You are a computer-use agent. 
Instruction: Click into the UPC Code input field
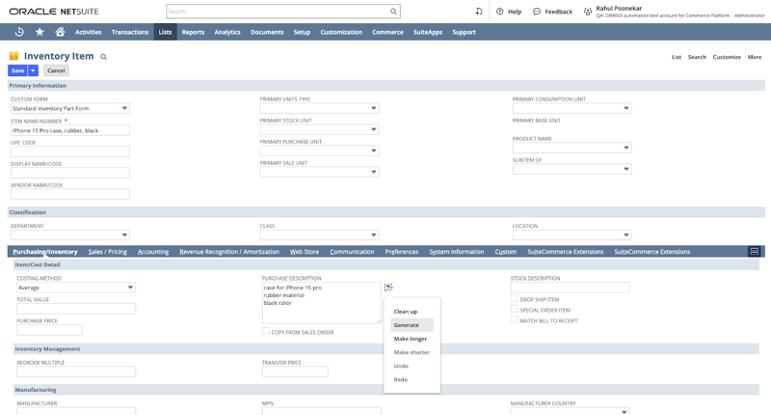70,152
